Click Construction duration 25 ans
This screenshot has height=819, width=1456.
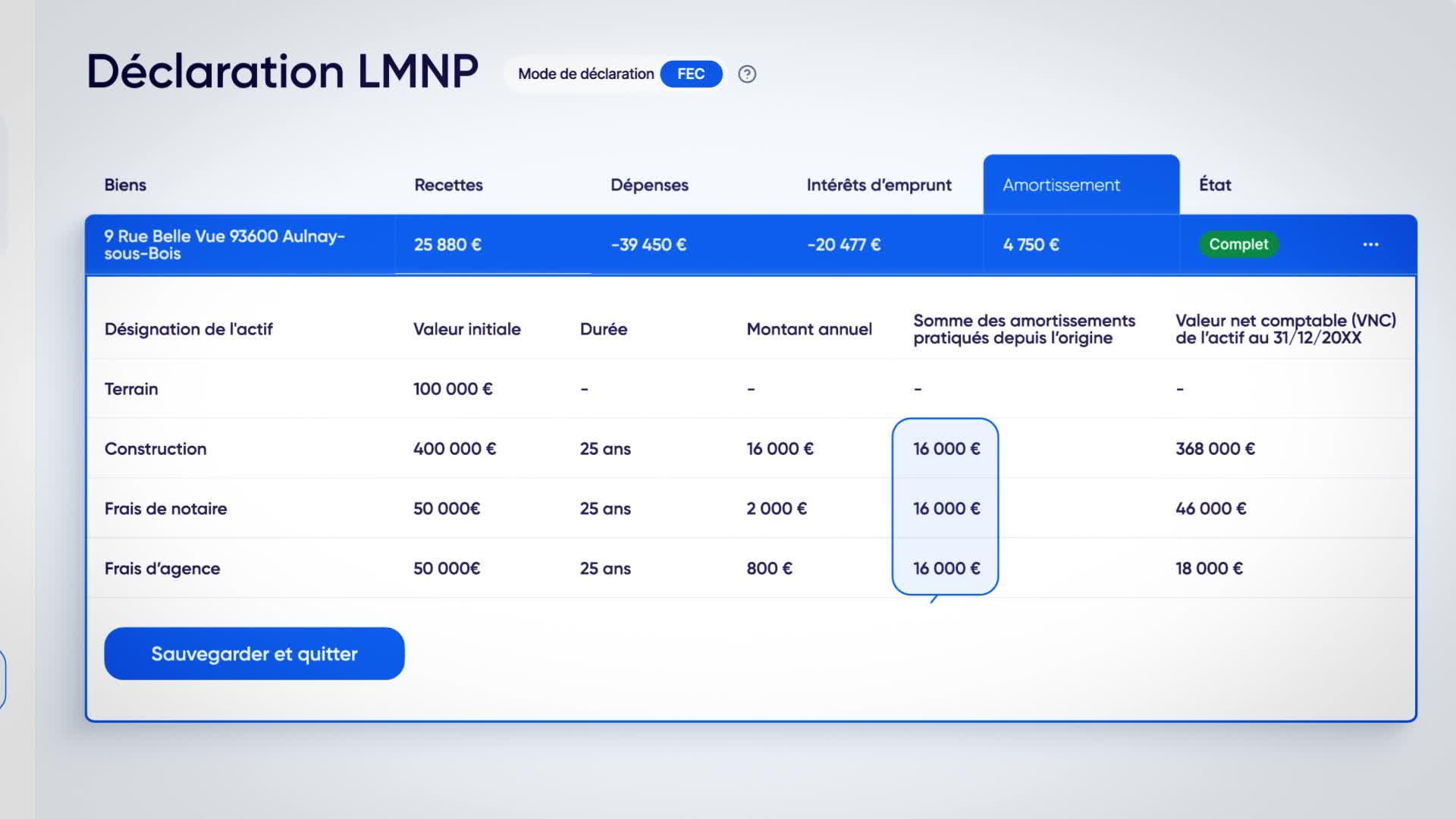click(605, 449)
